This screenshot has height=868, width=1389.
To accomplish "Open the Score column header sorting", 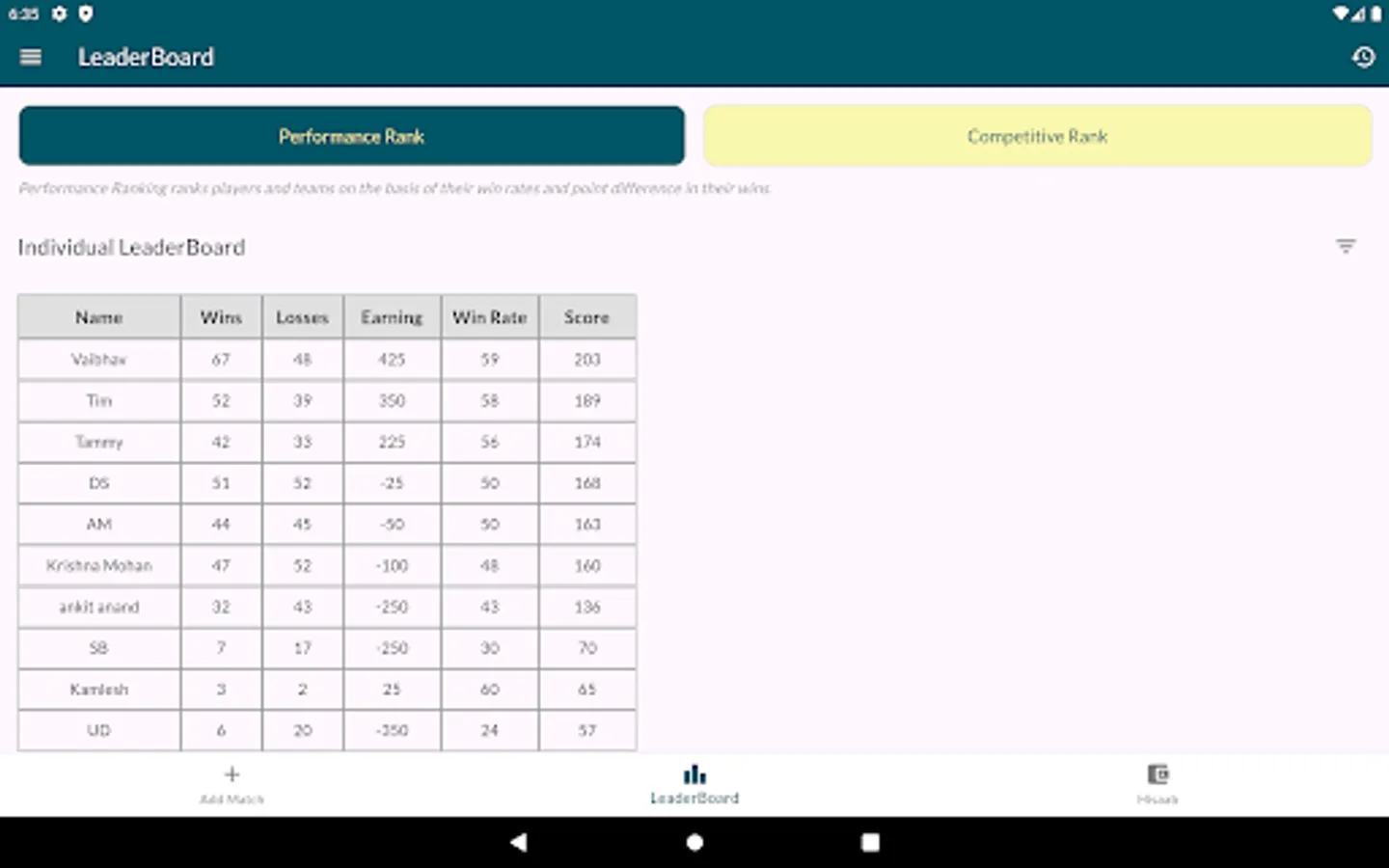I will [587, 316].
